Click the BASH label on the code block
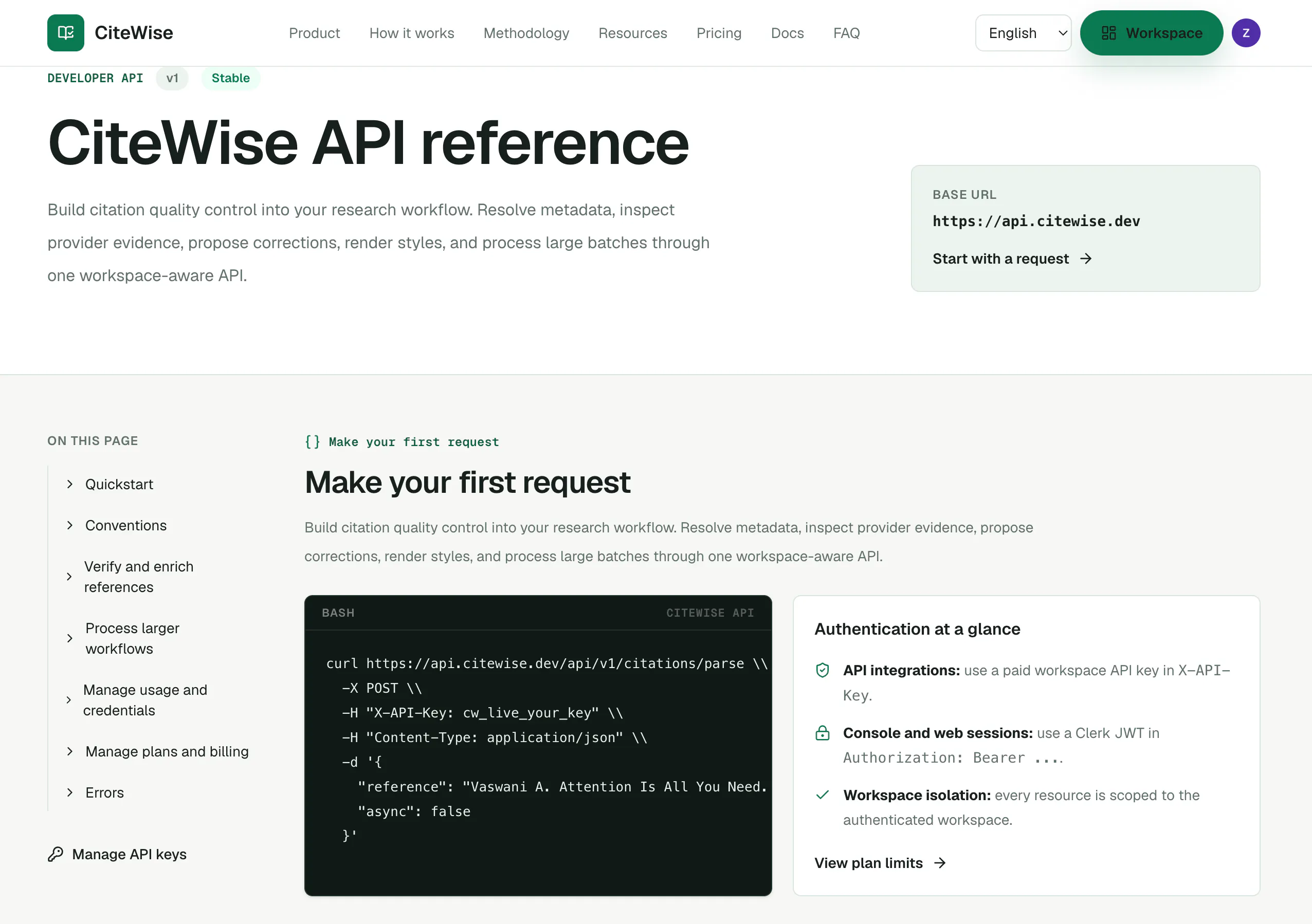The image size is (1312, 924). [x=338, y=613]
